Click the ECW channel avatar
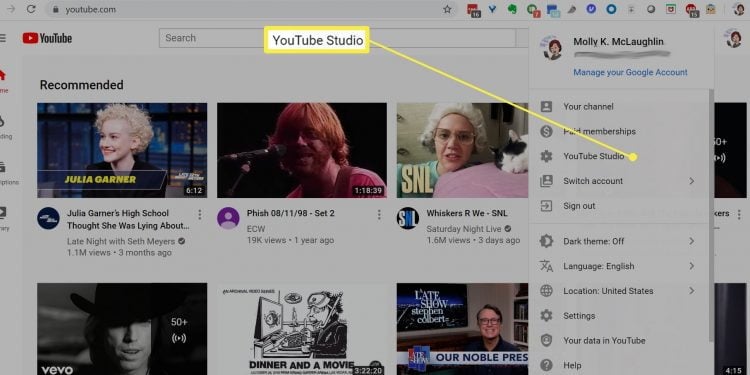 [x=228, y=218]
